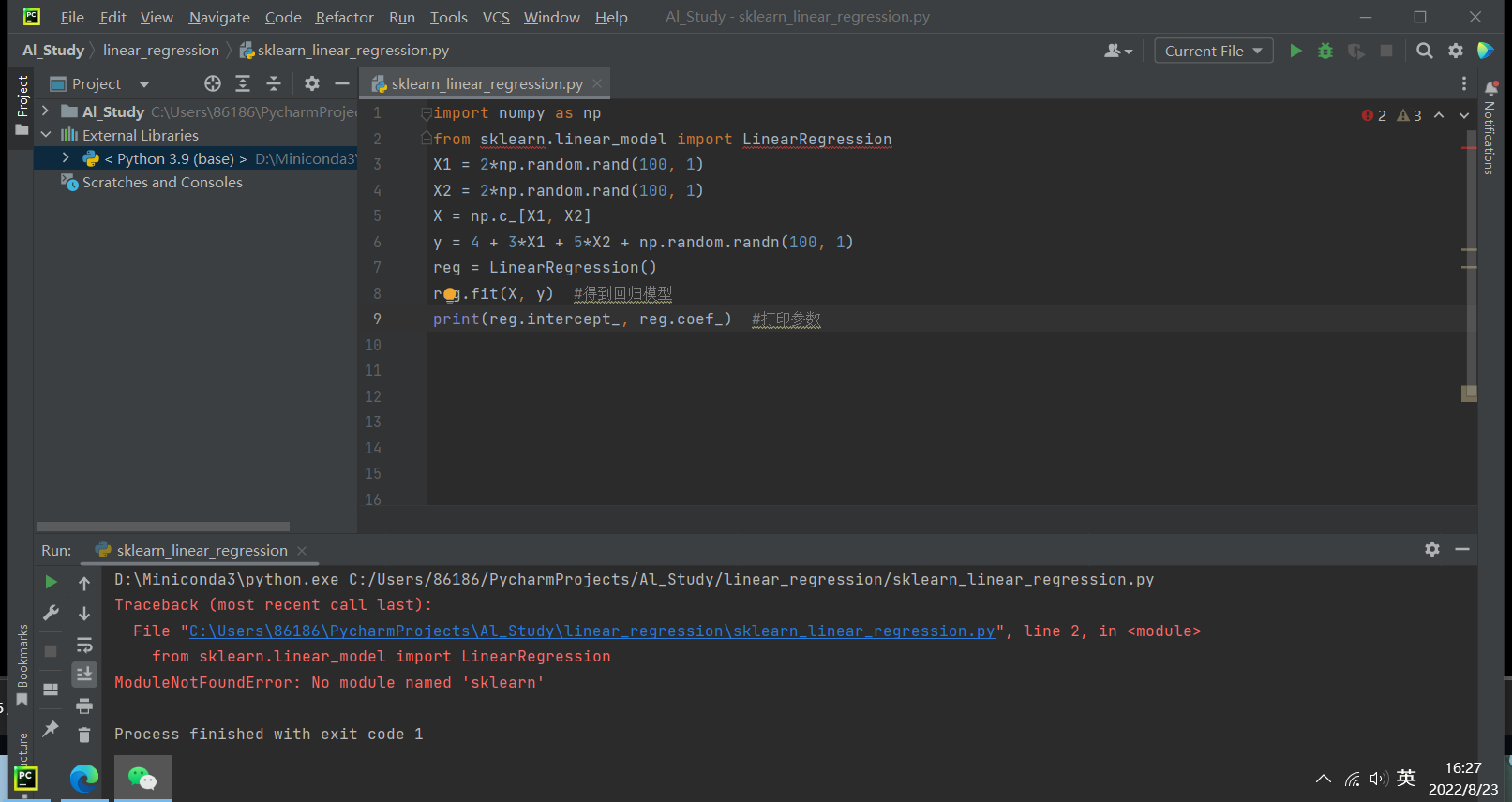Click the JetBrains Toolbox colorful icon

tap(1486, 51)
